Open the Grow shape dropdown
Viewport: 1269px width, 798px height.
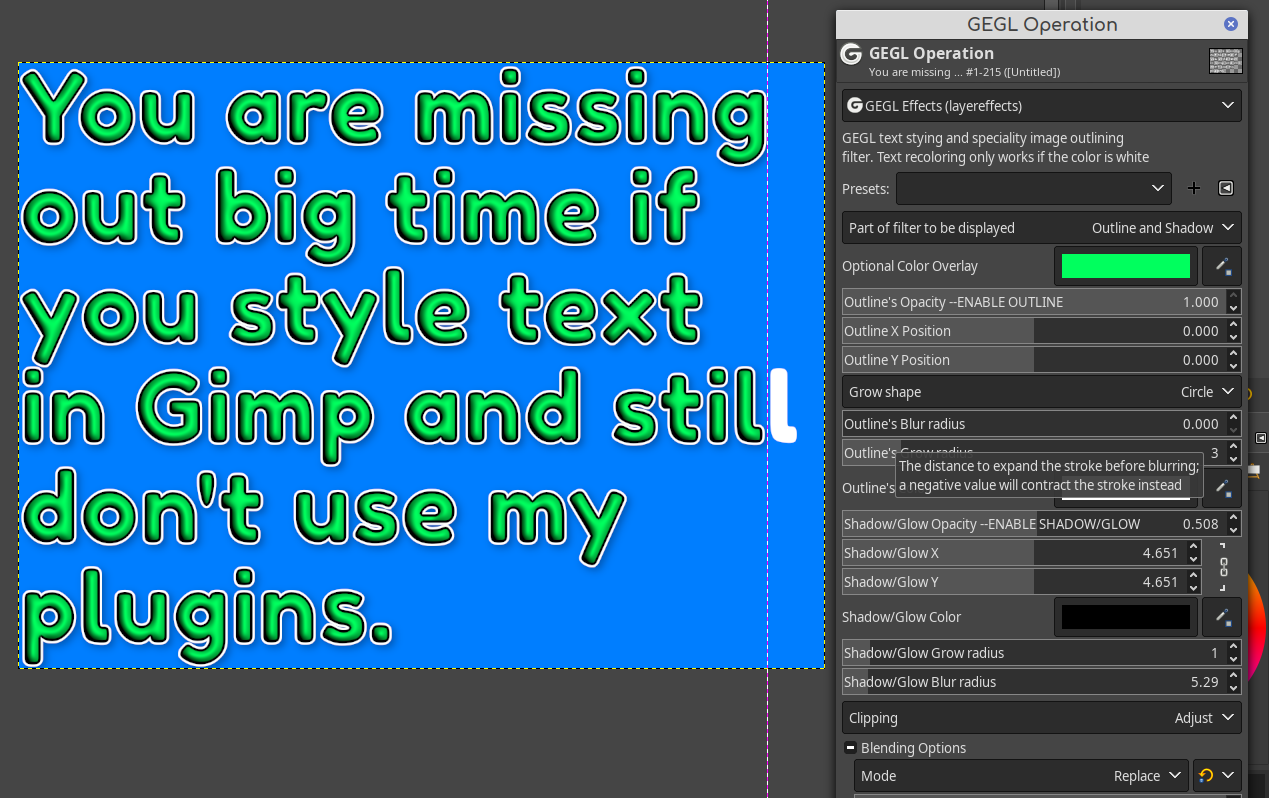(1042, 392)
